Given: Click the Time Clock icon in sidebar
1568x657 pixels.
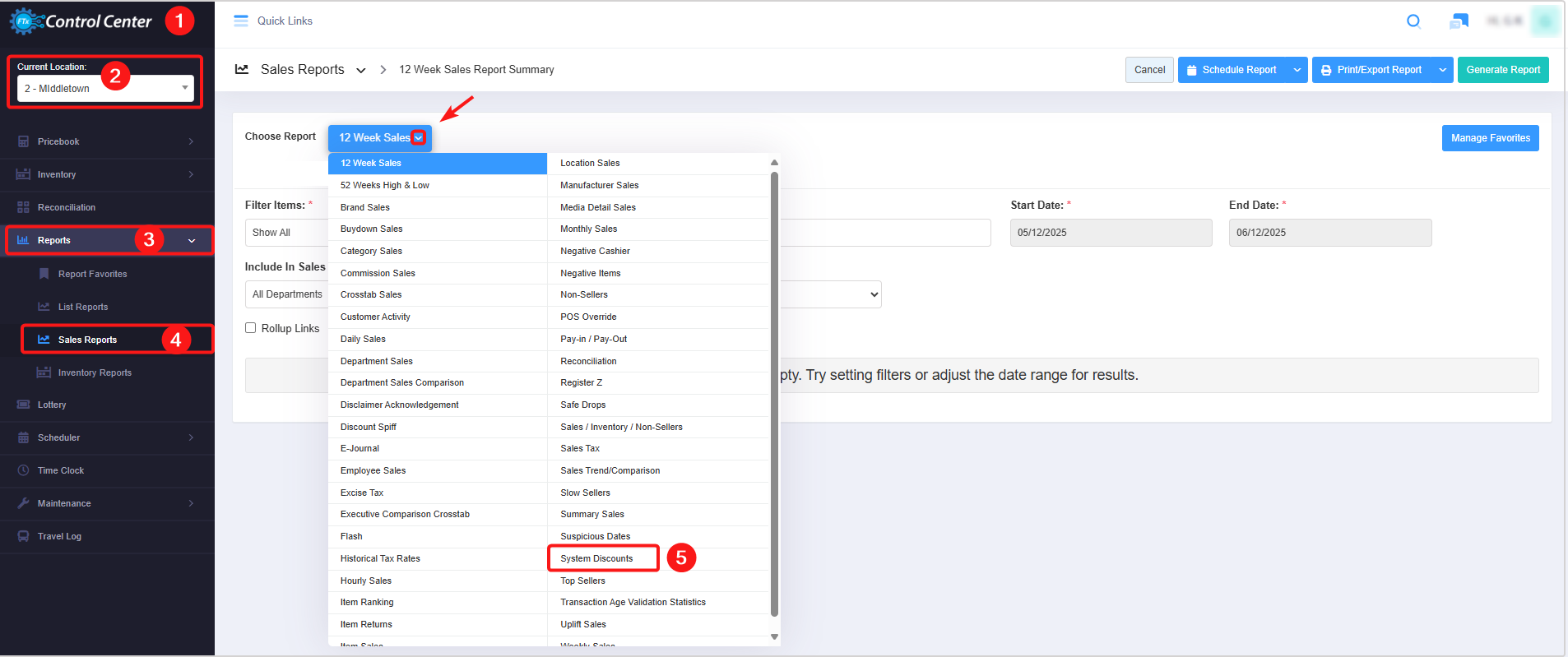Looking at the screenshot, I should tap(23, 470).
